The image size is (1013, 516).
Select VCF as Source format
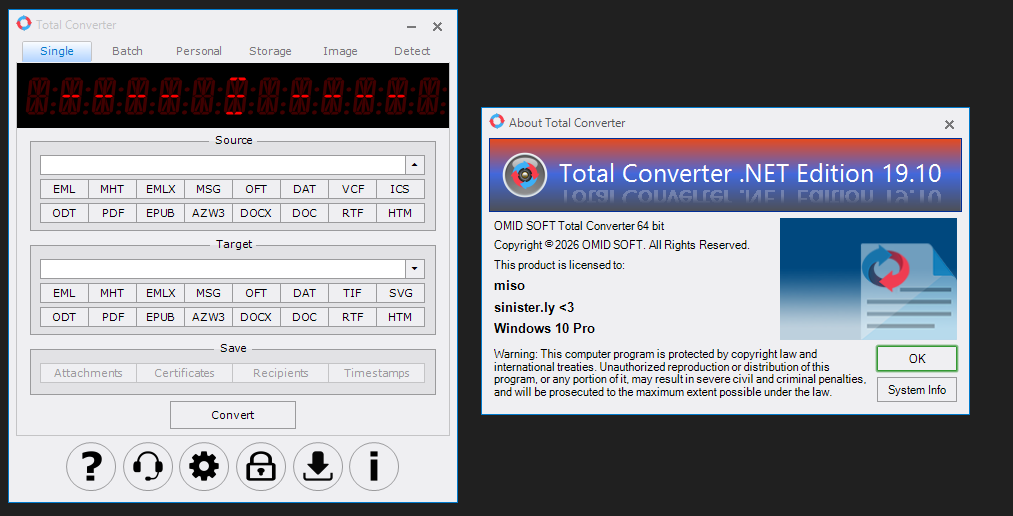click(353, 189)
